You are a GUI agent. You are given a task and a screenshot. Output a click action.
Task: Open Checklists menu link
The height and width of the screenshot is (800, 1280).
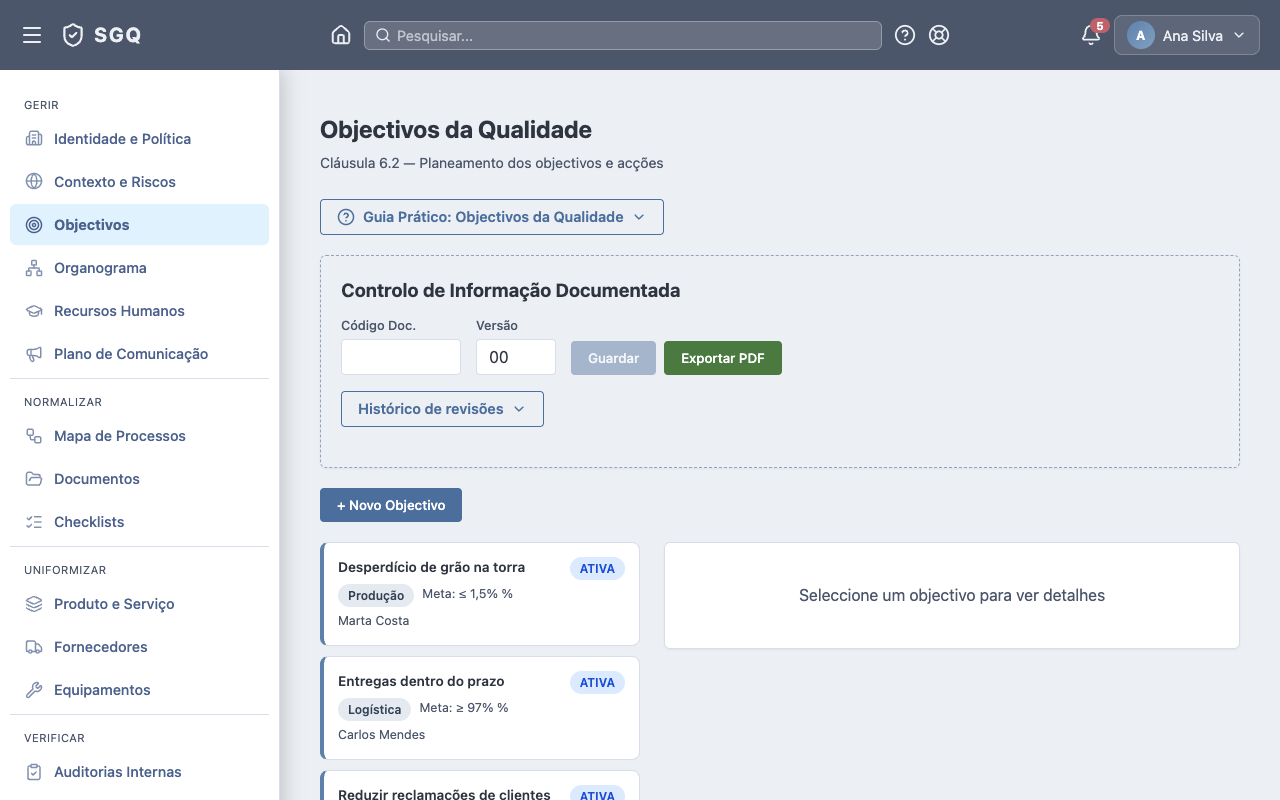pos(140,522)
